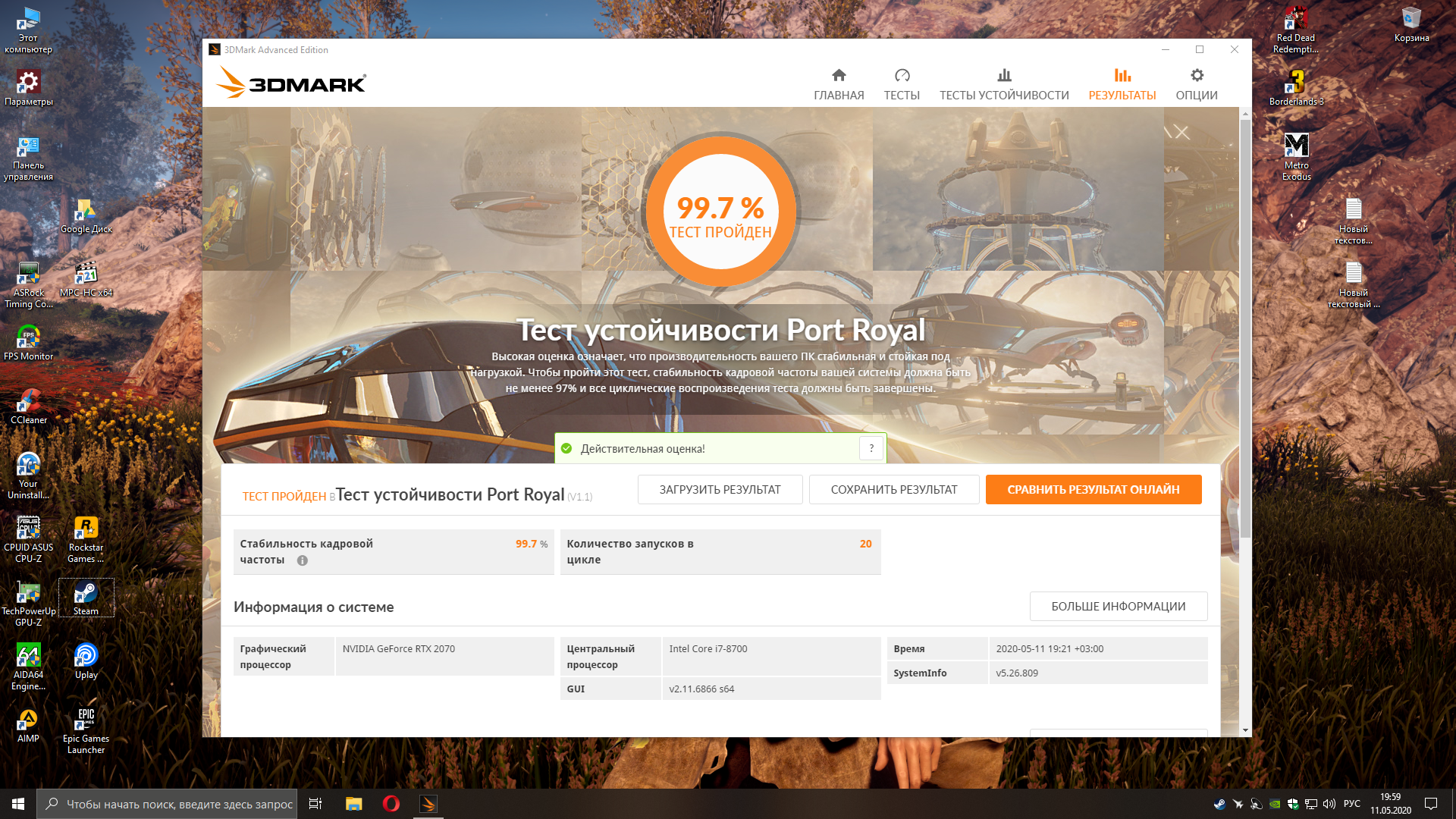Open 3DMark from the taskbar
This screenshot has width=1456, height=819.
click(x=428, y=804)
